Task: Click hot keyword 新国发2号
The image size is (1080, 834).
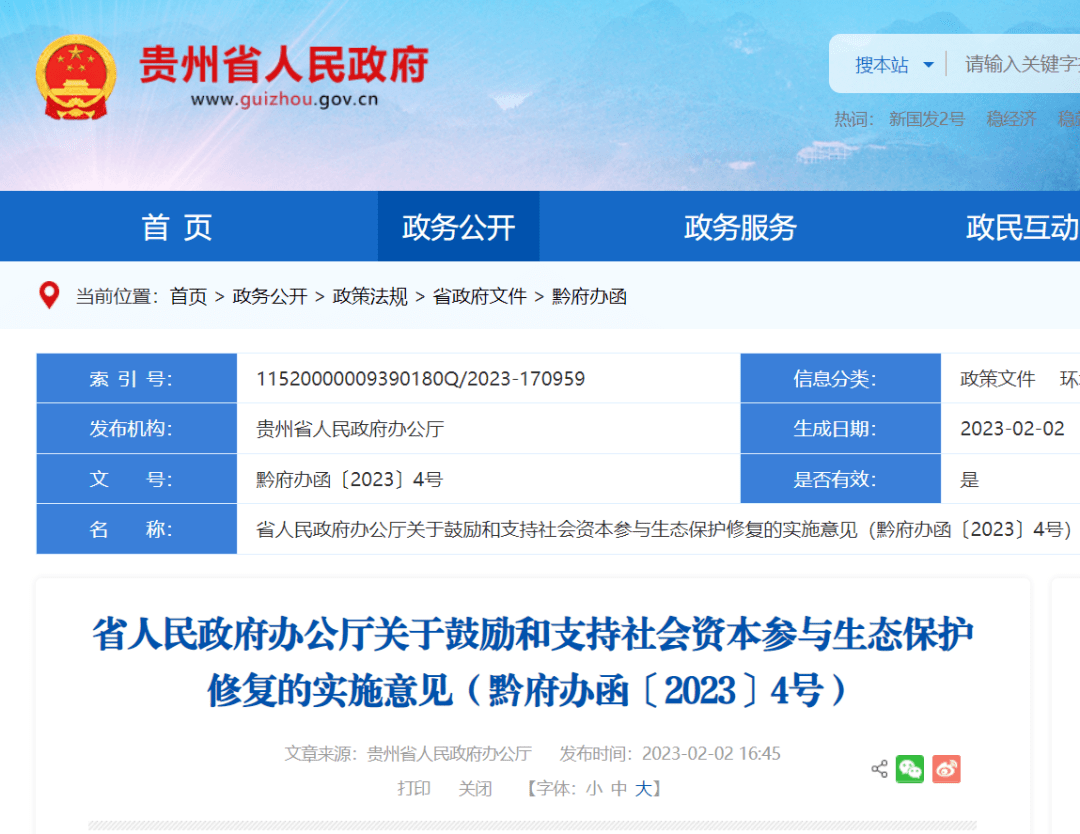Action: [927, 119]
